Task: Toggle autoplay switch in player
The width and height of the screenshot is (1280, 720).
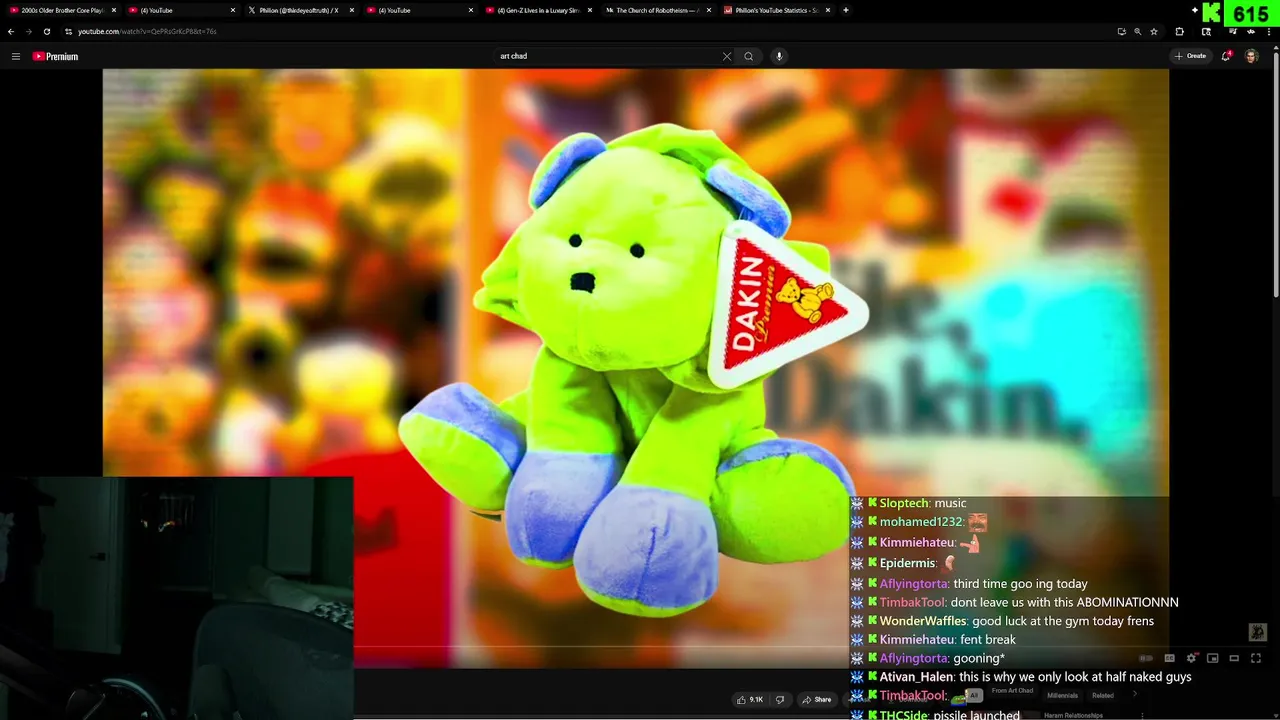Action: pyautogui.click(x=1146, y=658)
